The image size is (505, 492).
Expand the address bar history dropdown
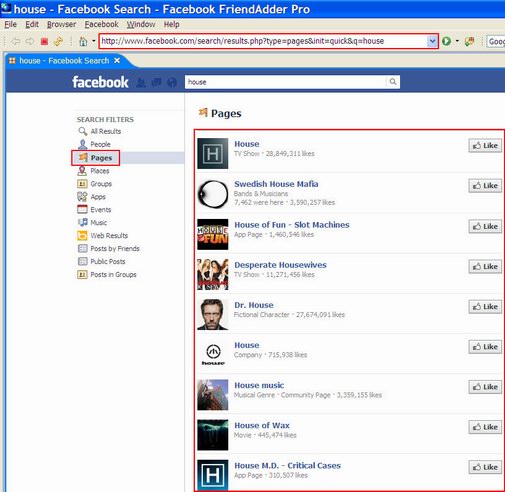(432, 41)
